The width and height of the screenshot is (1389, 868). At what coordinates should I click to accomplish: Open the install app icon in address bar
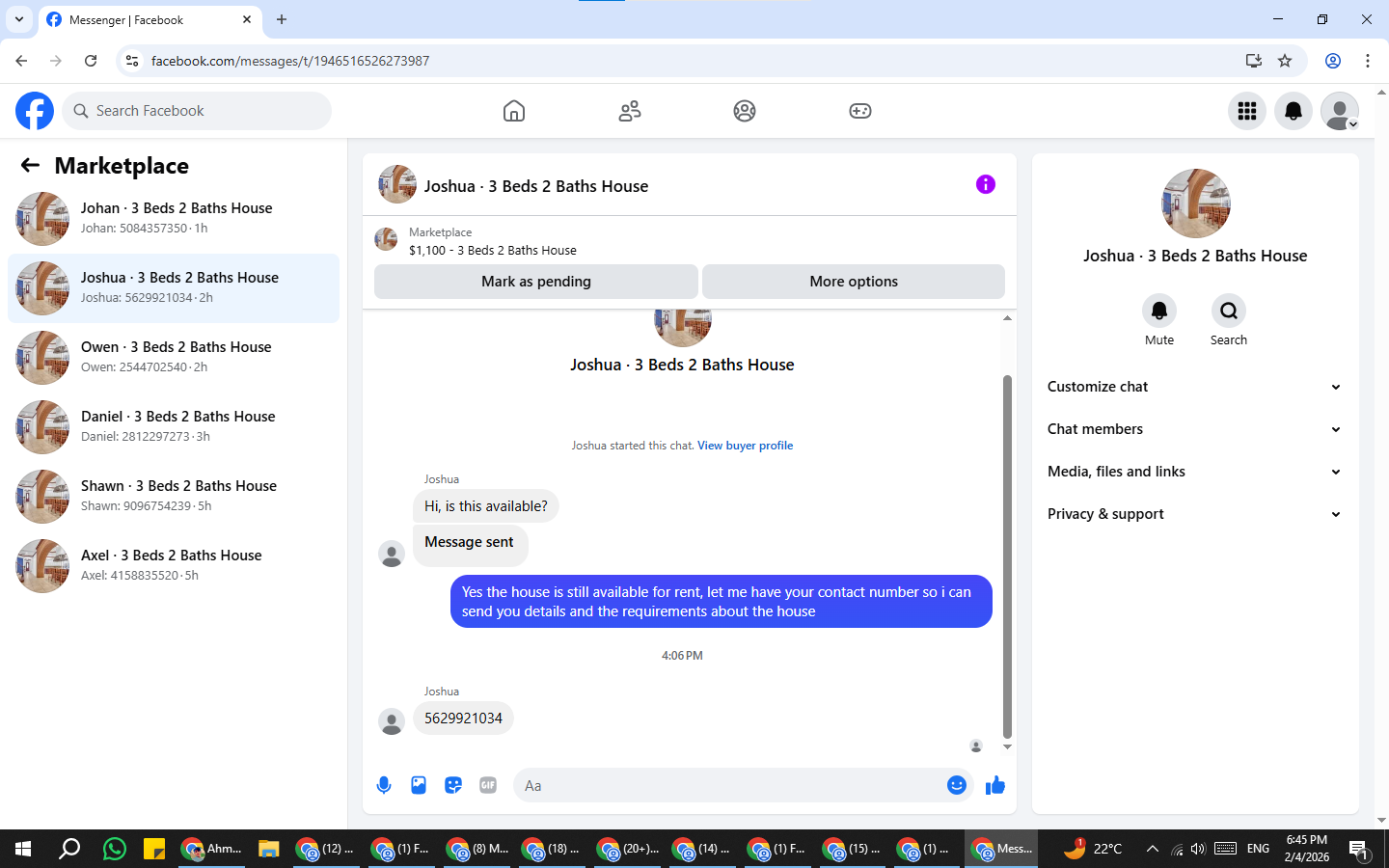(x=1254, y=61)
